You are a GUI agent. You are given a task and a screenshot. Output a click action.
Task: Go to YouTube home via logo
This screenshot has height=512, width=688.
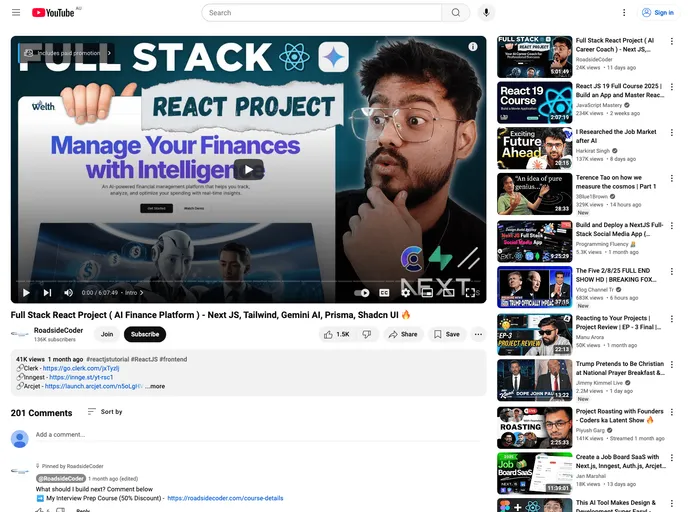pyautogui.click(x=53, y=13)
